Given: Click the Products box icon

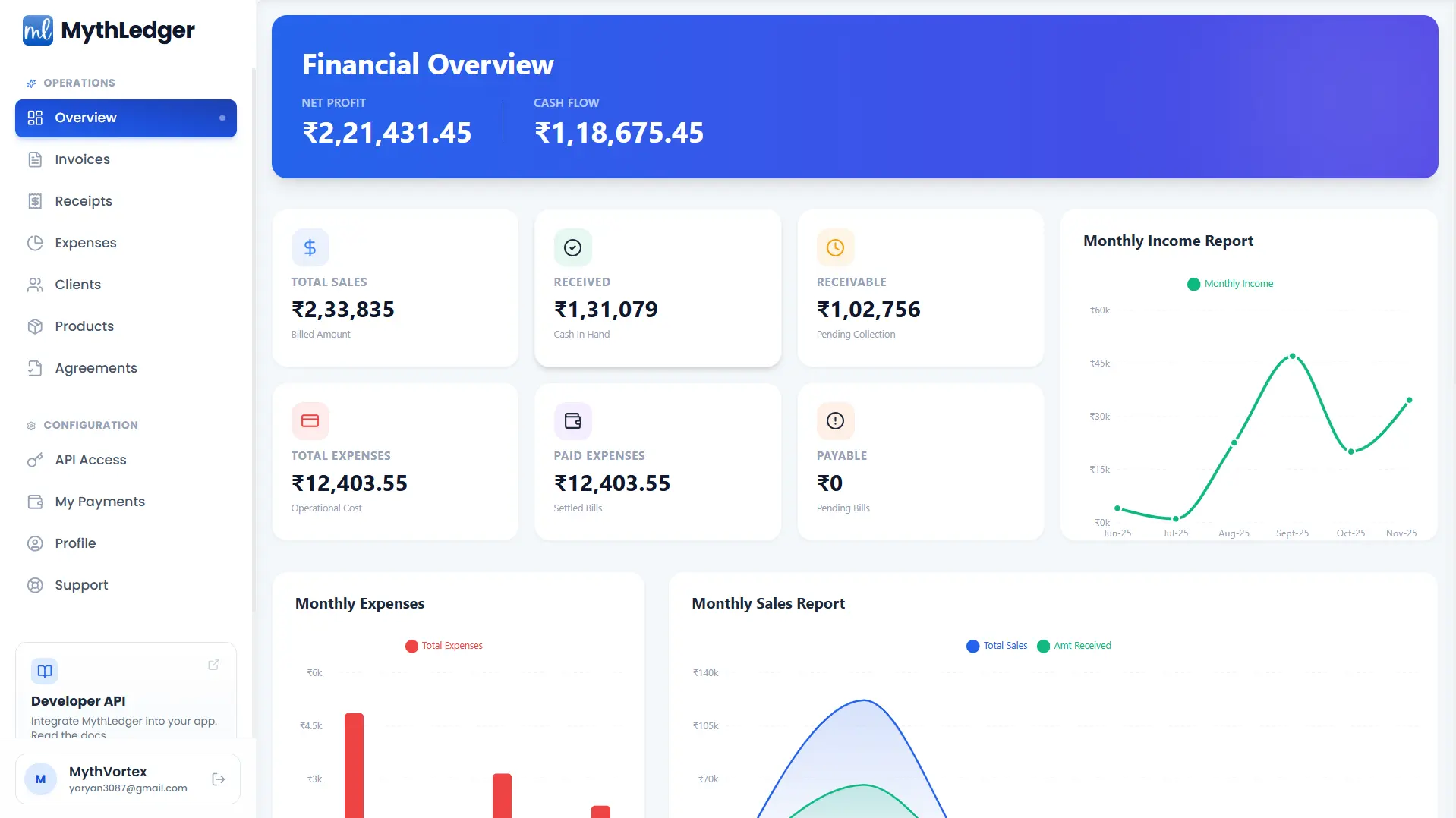Looking at the screenshot, I should pos(36,326).
